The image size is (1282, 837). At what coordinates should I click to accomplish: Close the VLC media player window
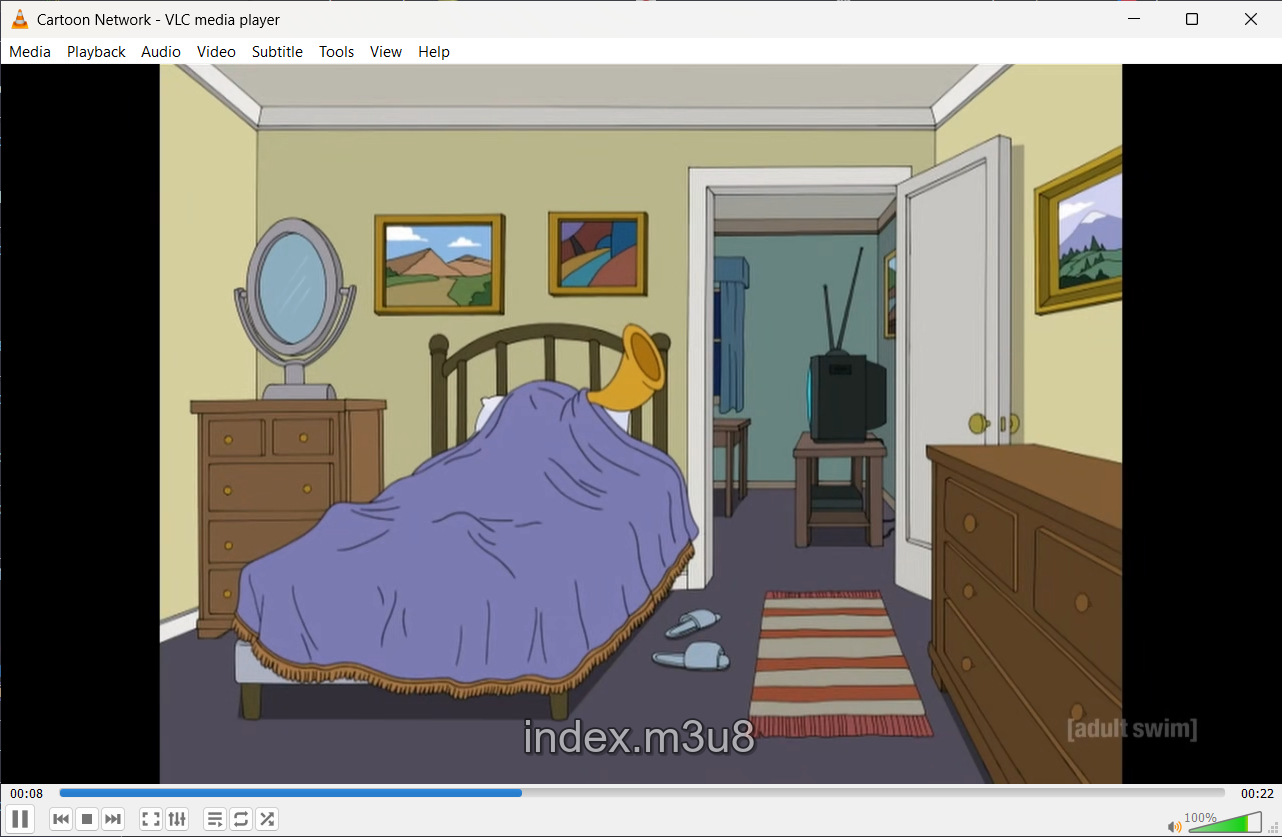pos(1251,19)
